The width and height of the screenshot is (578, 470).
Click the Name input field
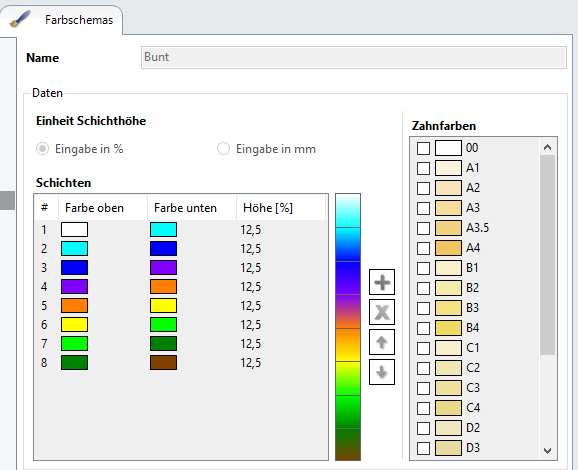click(x=354, y=57)
